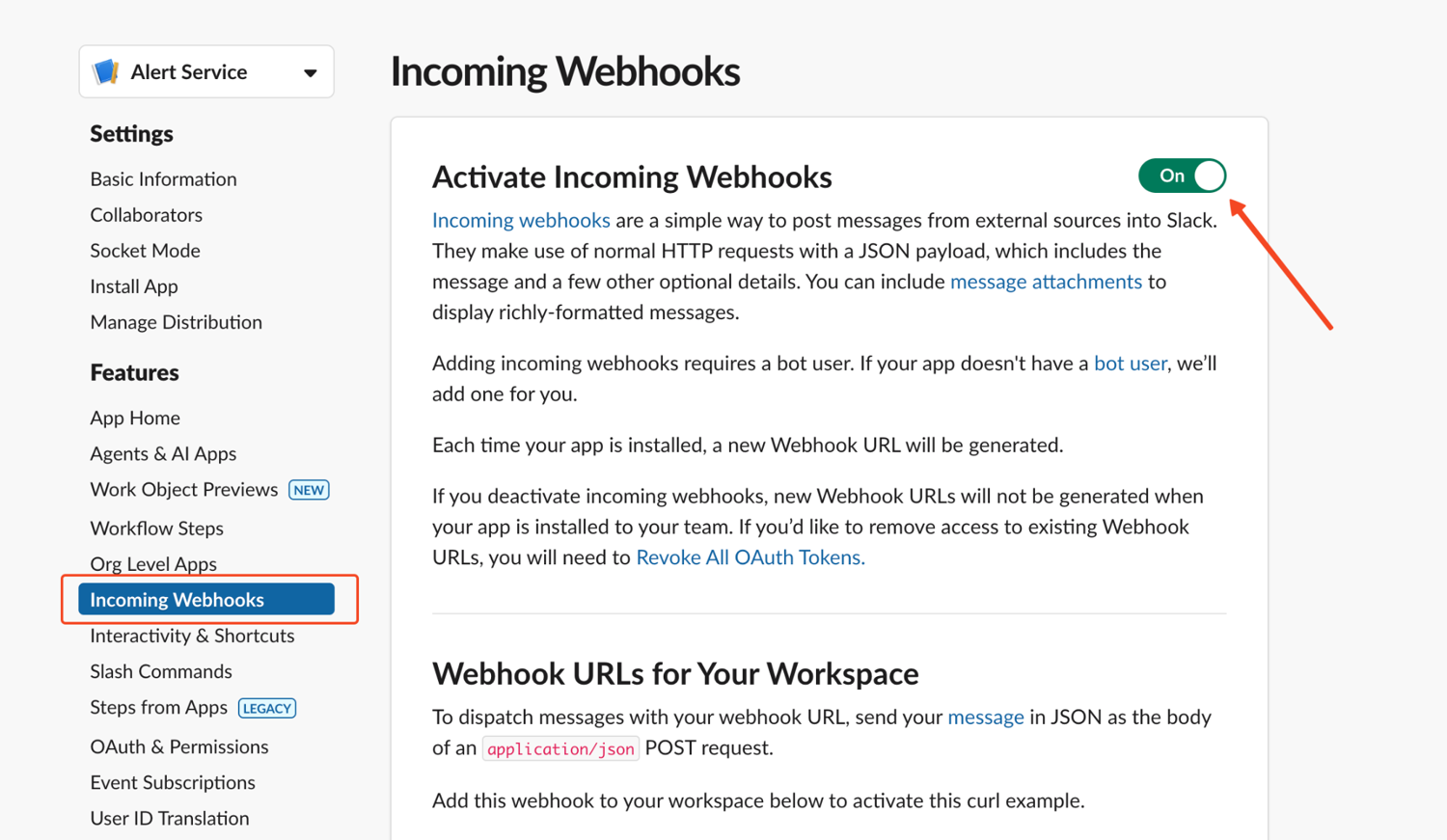1447x840 pixels.
Task: Go to Workflow Steps feature
Action: pos(156,528)
